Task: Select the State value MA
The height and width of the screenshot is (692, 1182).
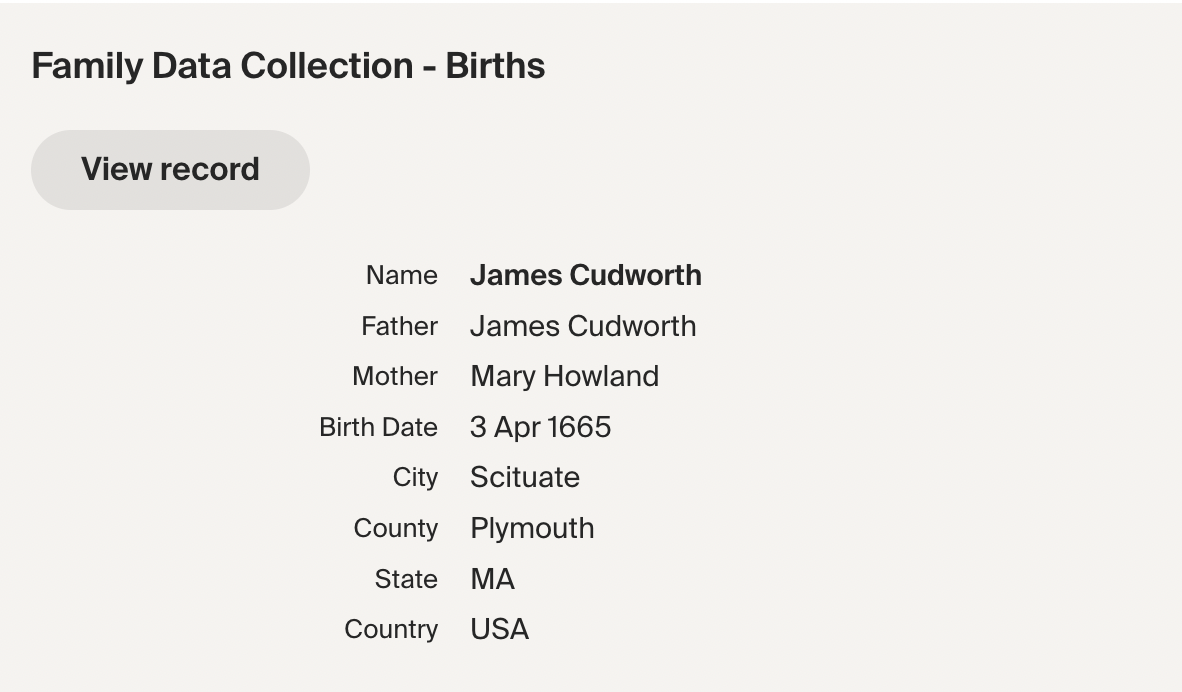Action: point(492,579)
